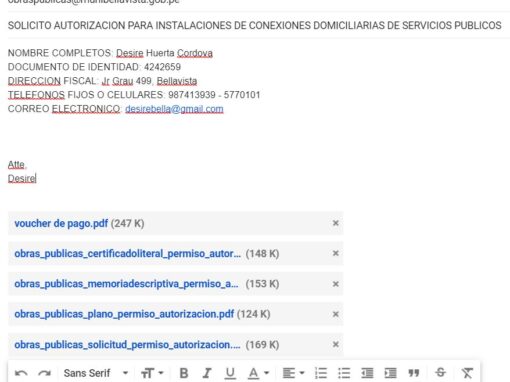The width and height of the screenshot is (510, 382).
Task: Increase the indent
Action: 390,373
